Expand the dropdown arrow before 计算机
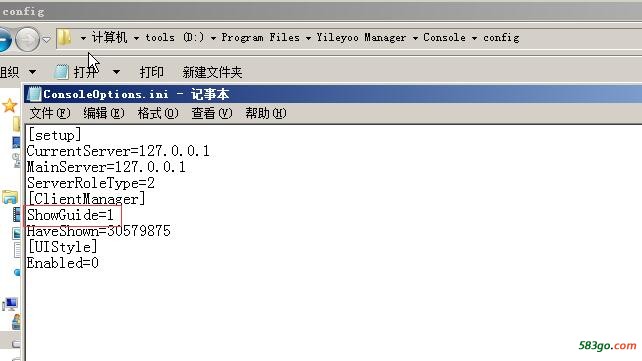The height and width of the screenshot is (361, 642). click(83, 38)
